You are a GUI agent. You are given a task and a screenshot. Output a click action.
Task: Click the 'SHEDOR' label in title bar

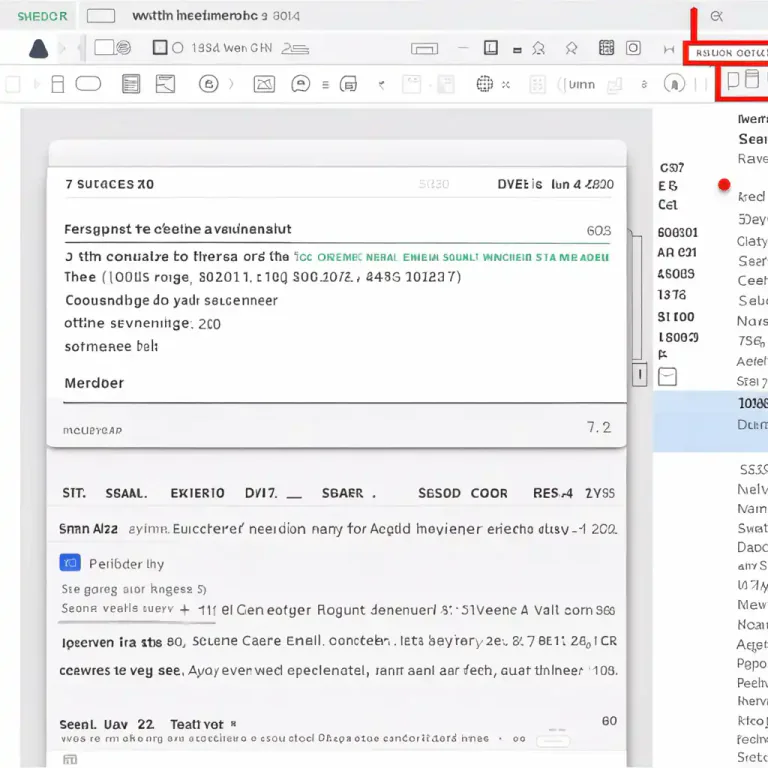pyautogui.click(x=42, y=16)
